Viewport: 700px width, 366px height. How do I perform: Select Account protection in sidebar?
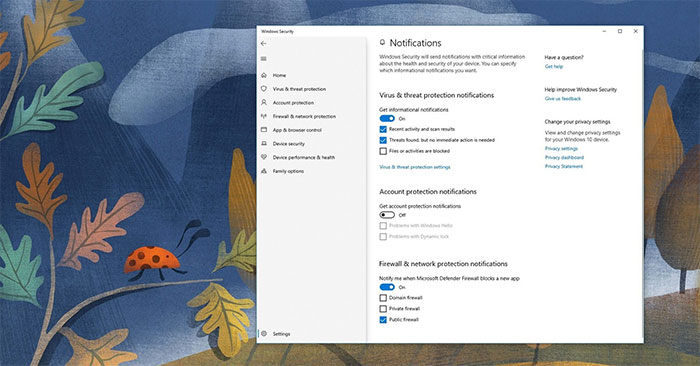pyautogui.click(x=293, y=103)
